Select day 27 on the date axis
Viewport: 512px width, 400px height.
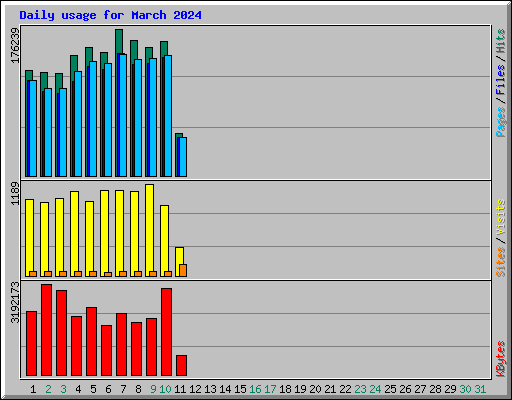420,389
